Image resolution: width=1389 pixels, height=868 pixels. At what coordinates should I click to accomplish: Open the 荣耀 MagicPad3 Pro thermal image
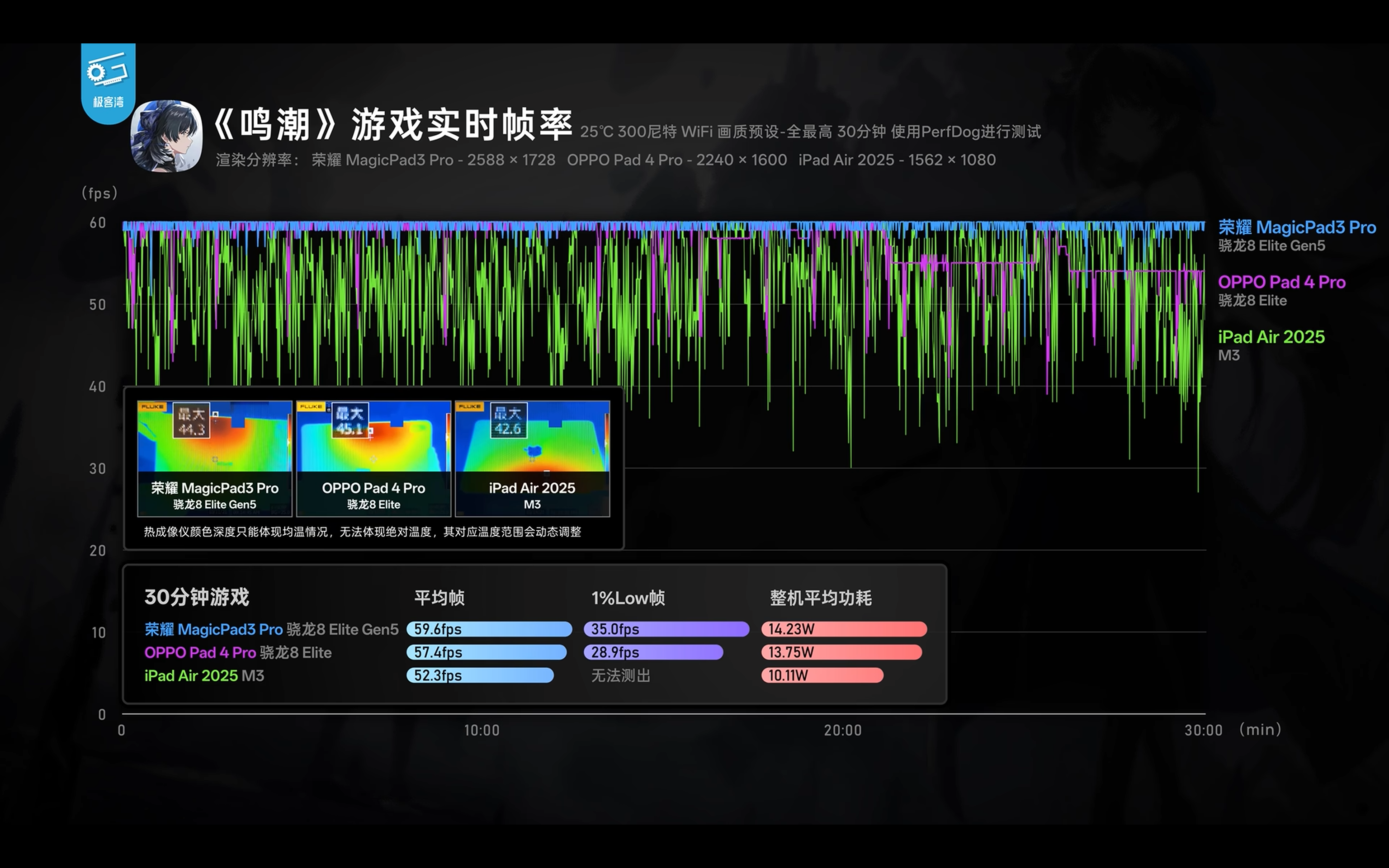(215, 458)
